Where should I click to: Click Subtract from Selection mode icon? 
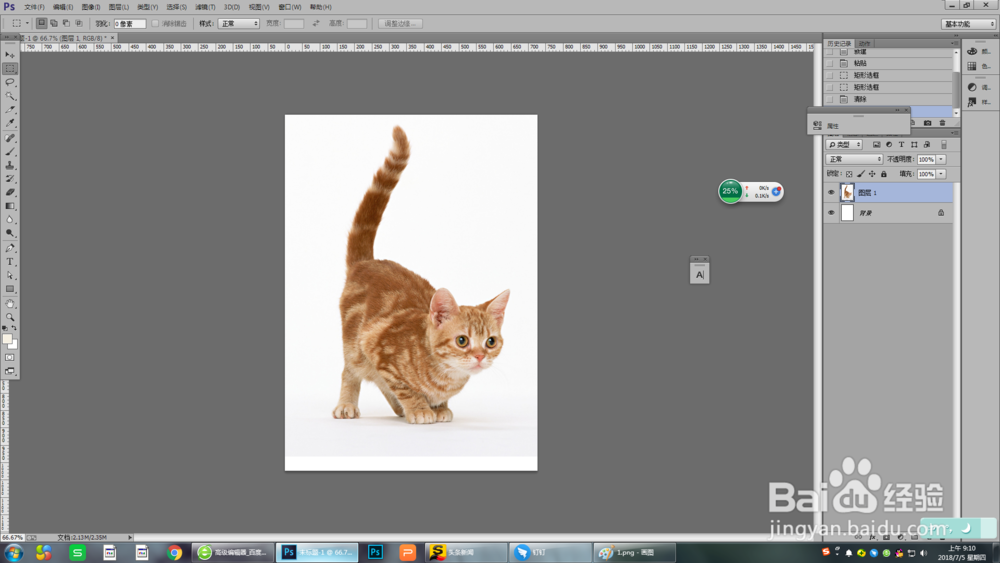point(66,23)
